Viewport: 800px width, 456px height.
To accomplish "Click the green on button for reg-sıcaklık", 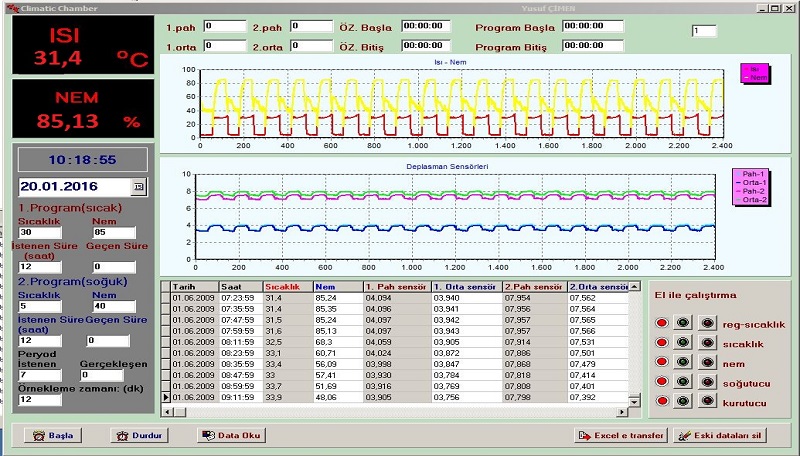I will pos(683,322).
